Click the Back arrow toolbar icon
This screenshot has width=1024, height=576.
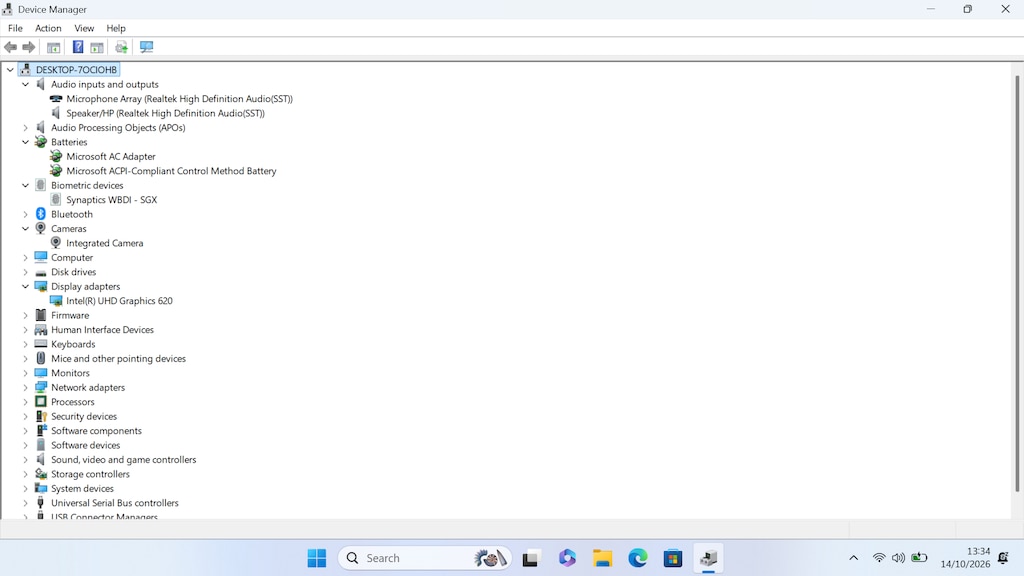10,47
